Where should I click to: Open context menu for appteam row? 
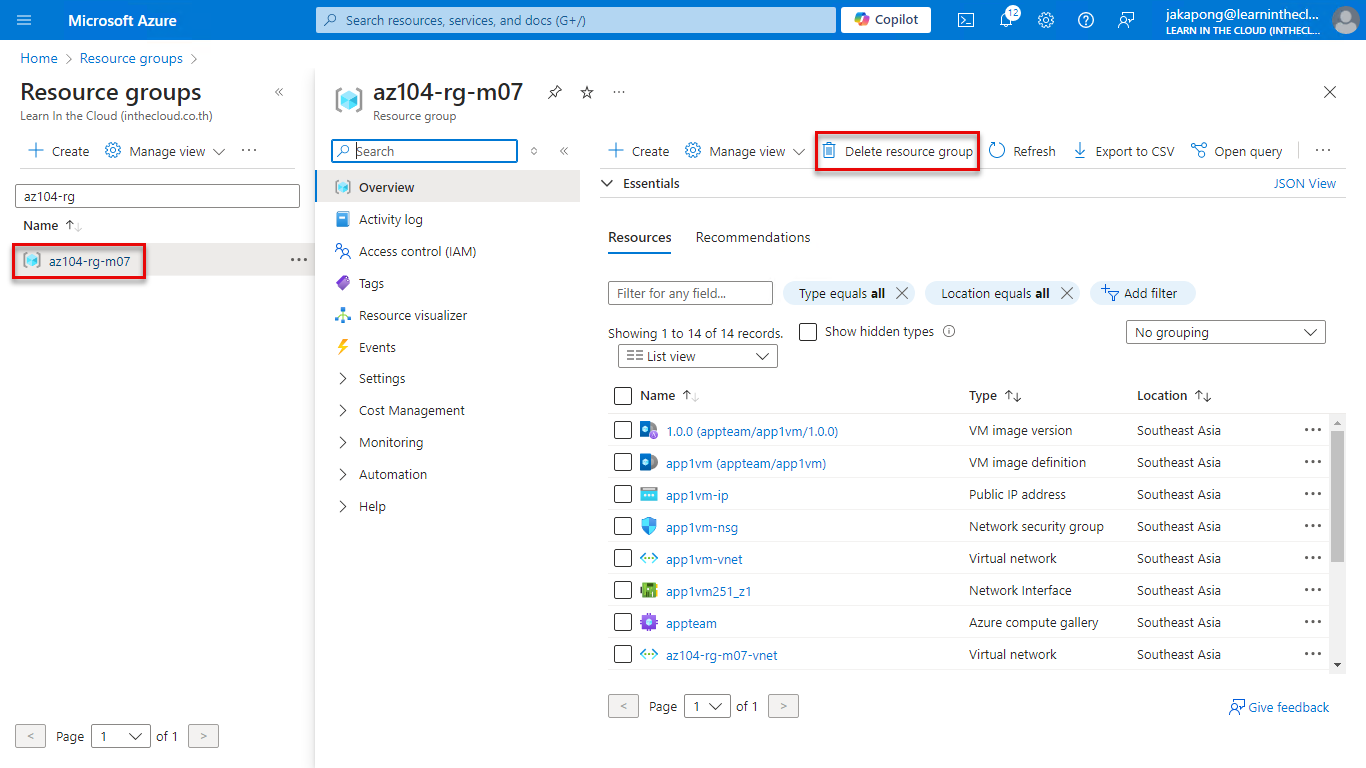click(1313, 622)
